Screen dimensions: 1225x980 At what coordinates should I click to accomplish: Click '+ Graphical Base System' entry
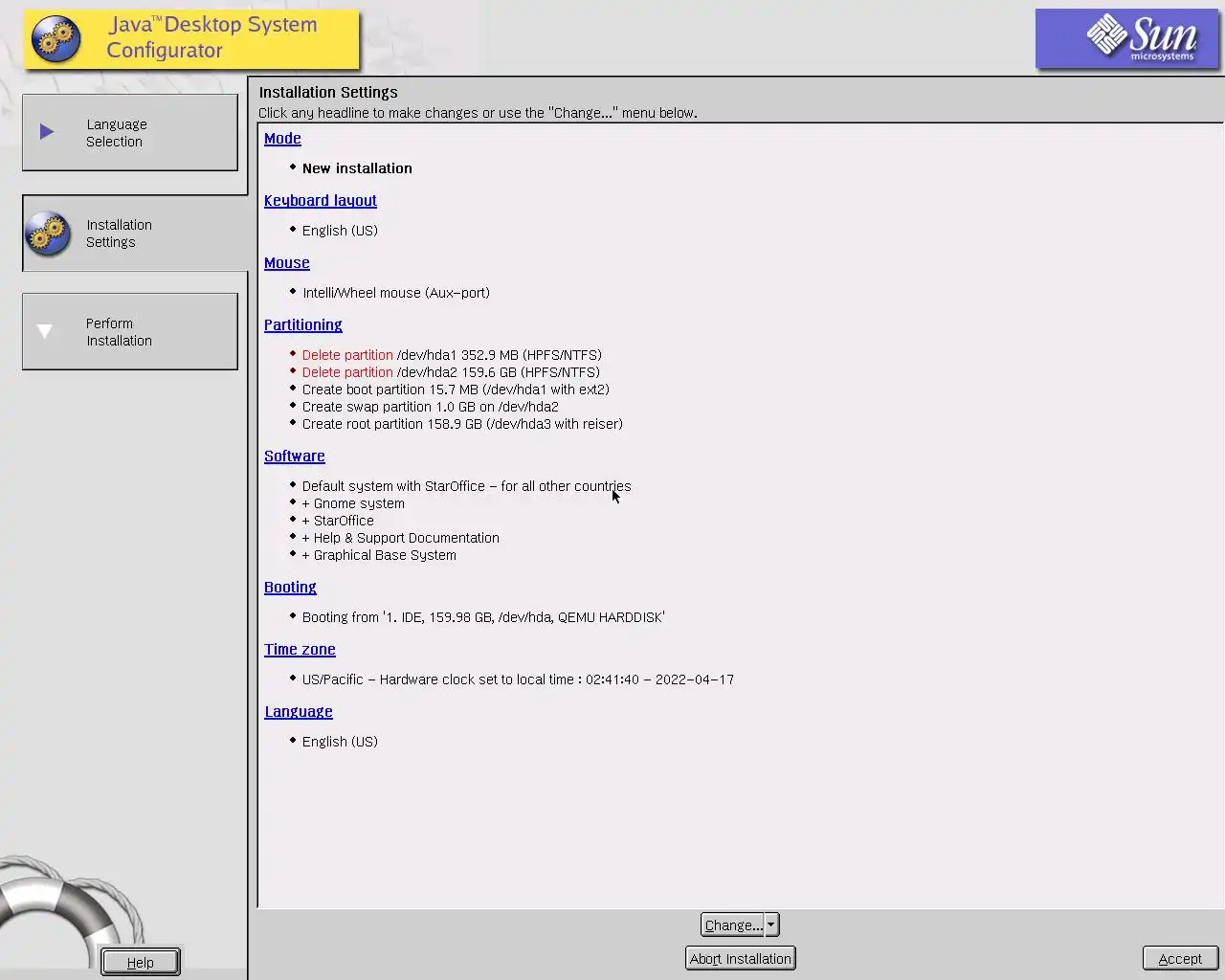[379, 555]
